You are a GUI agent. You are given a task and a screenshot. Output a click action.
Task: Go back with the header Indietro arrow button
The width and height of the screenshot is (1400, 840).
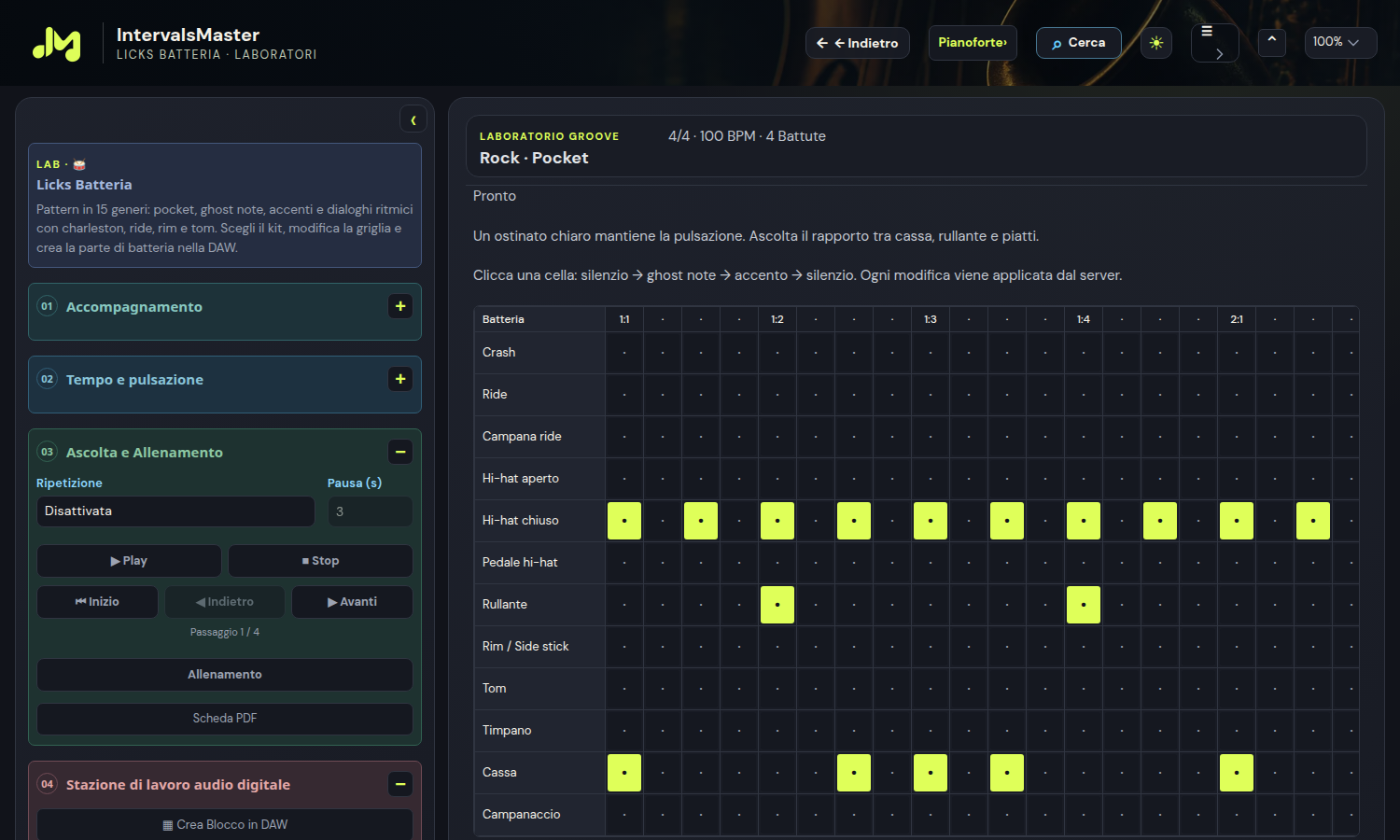(857, 43)
